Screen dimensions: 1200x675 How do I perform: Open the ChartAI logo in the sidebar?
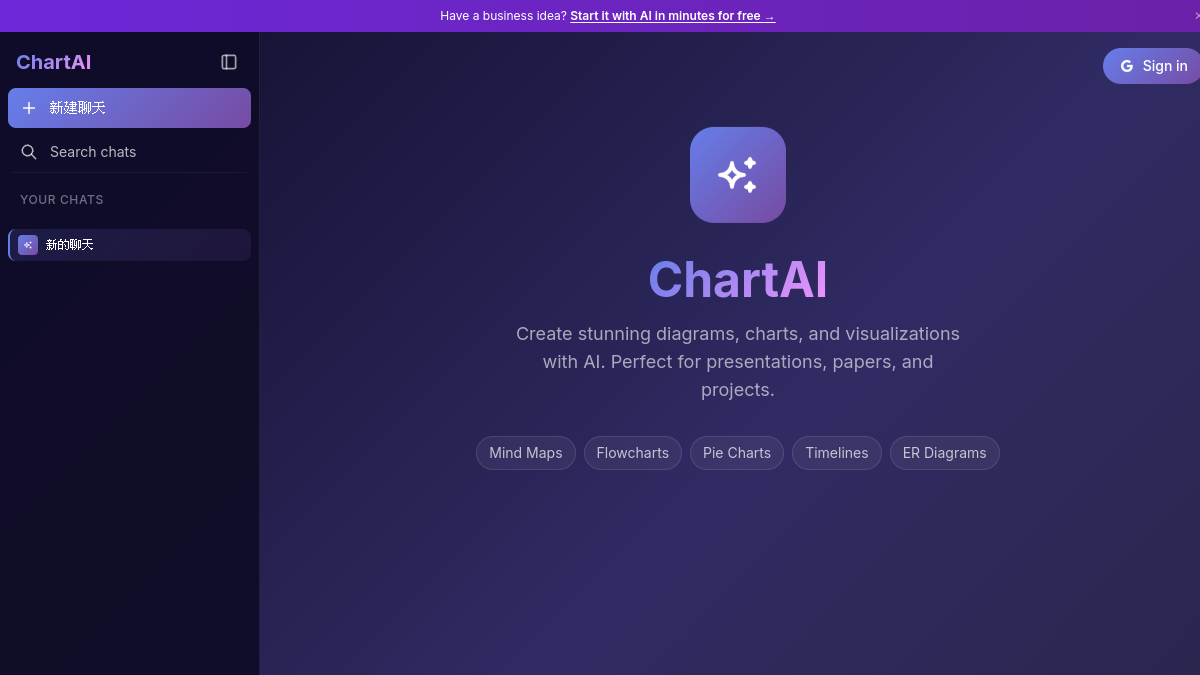(x=54, y=62)
